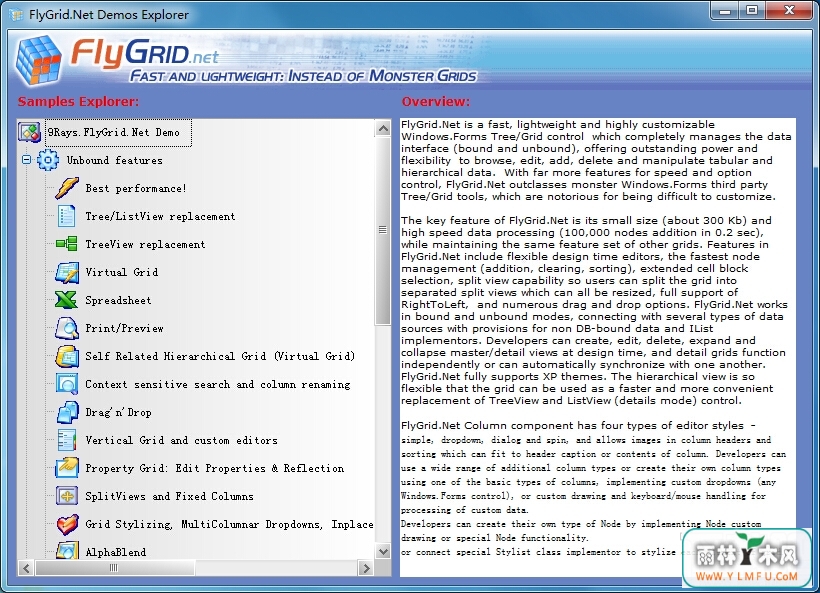
Task: Open the Tree/ListView replacement sample
Action: click(x=160, y=216)
